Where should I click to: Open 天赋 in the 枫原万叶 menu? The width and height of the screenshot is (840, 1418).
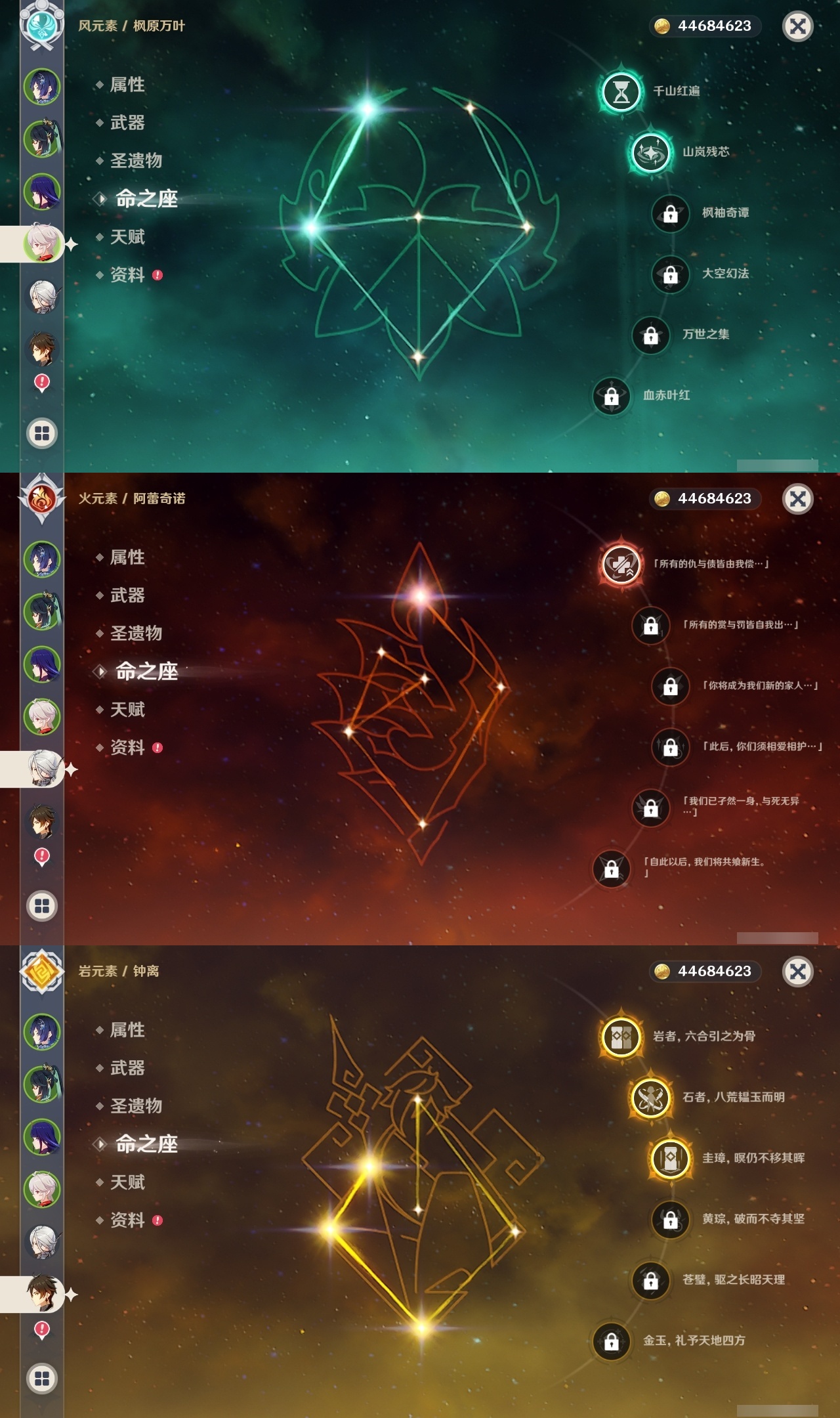tap(127, 237)
